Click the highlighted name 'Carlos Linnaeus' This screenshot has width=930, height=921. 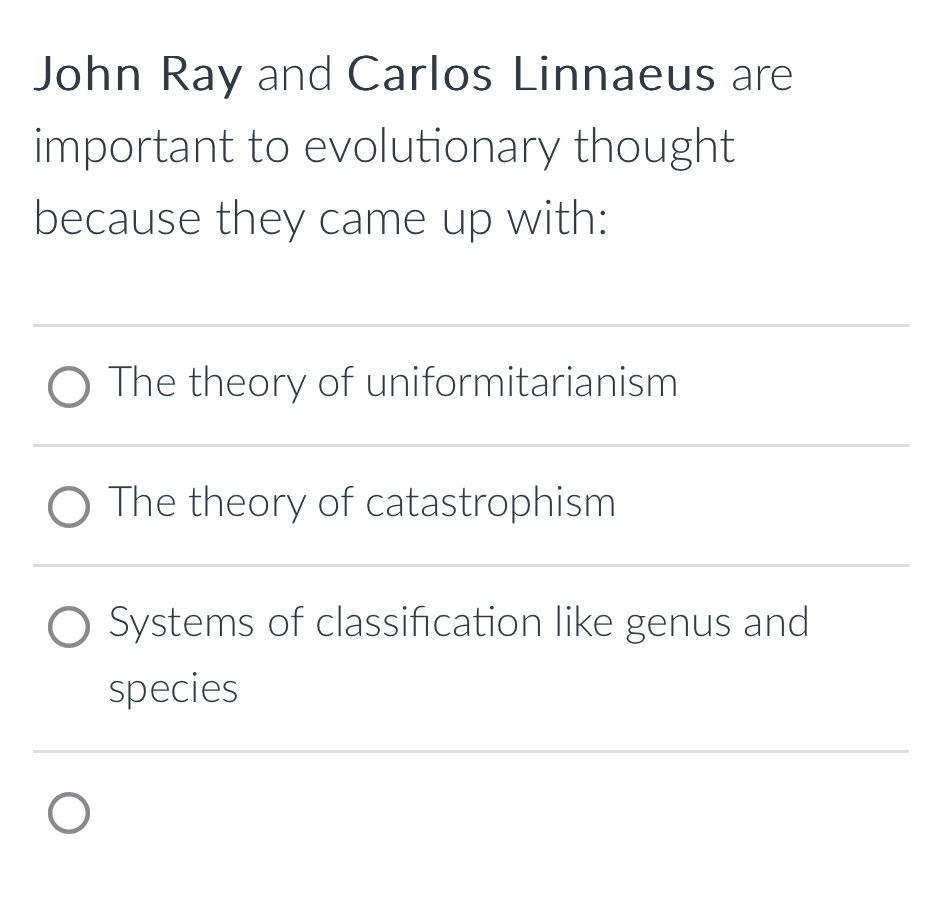point(531,73)
